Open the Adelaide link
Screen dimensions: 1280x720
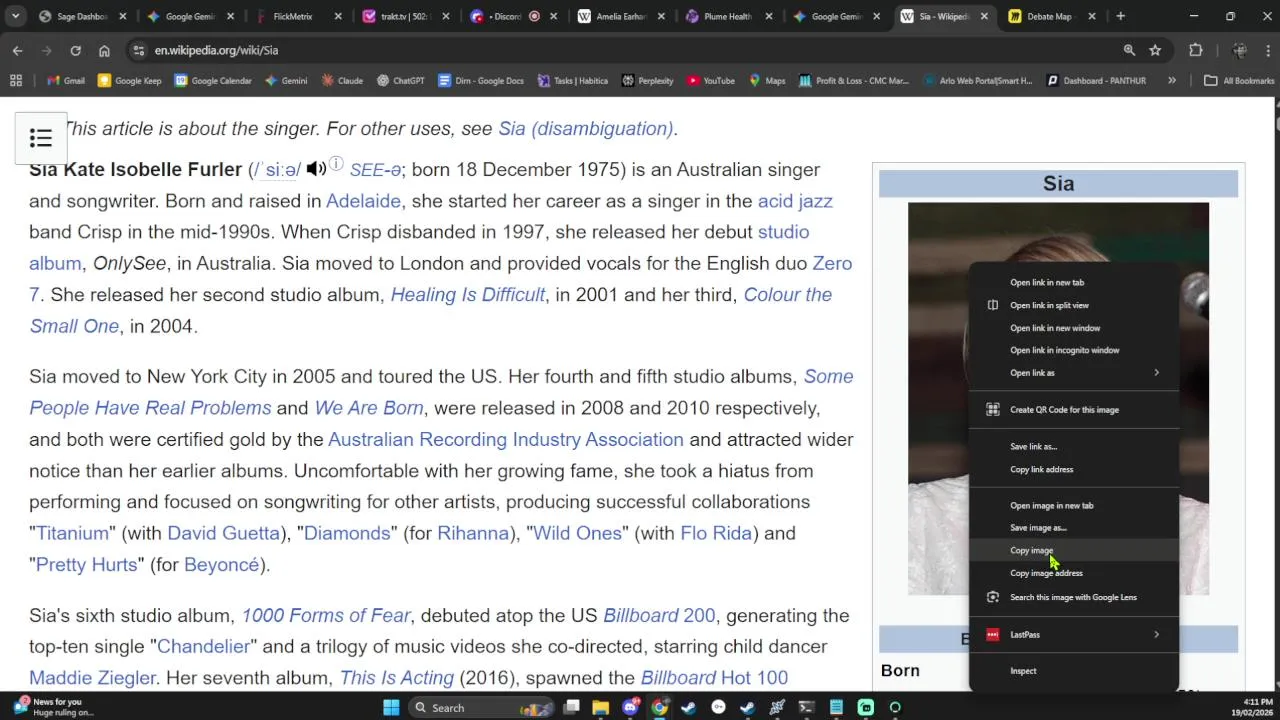363,201
